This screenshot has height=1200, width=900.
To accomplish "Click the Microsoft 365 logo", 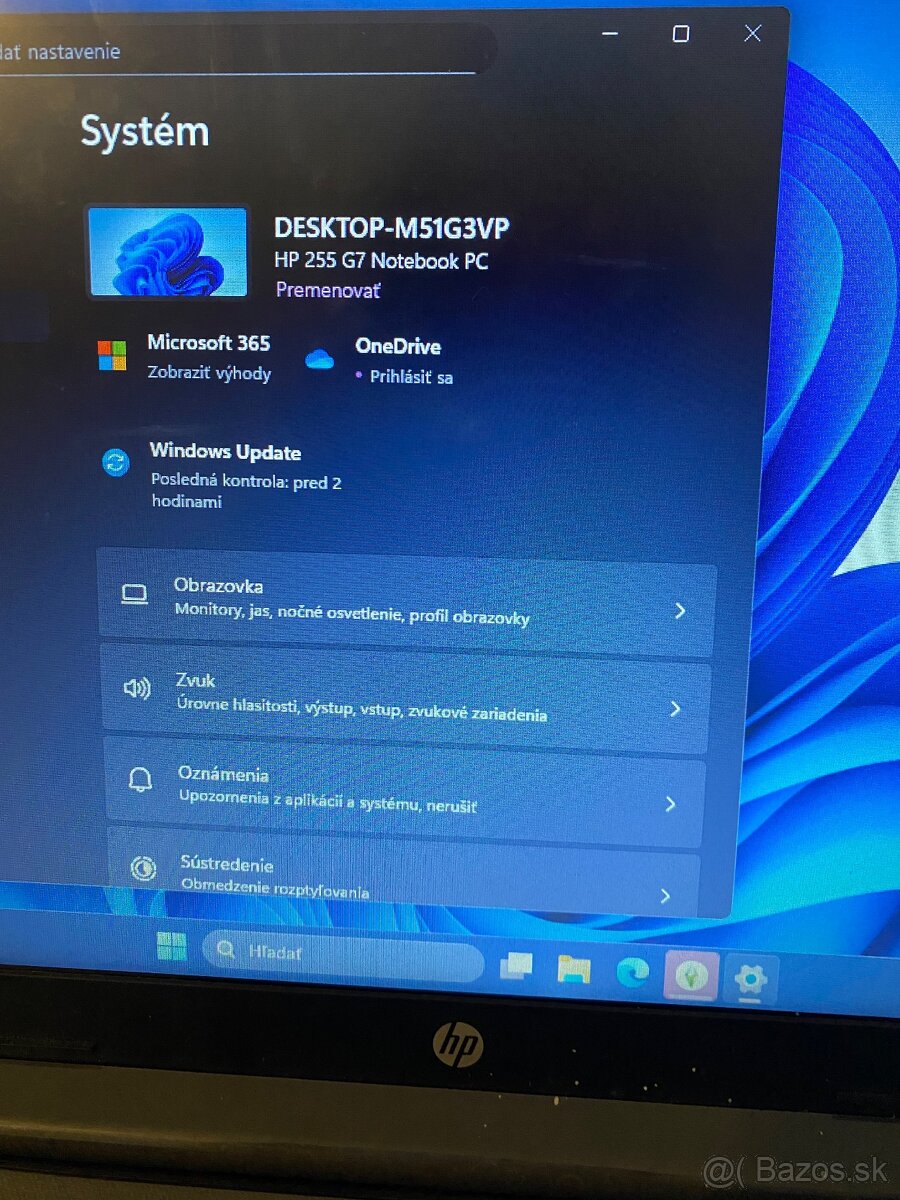I will (112, 355).
